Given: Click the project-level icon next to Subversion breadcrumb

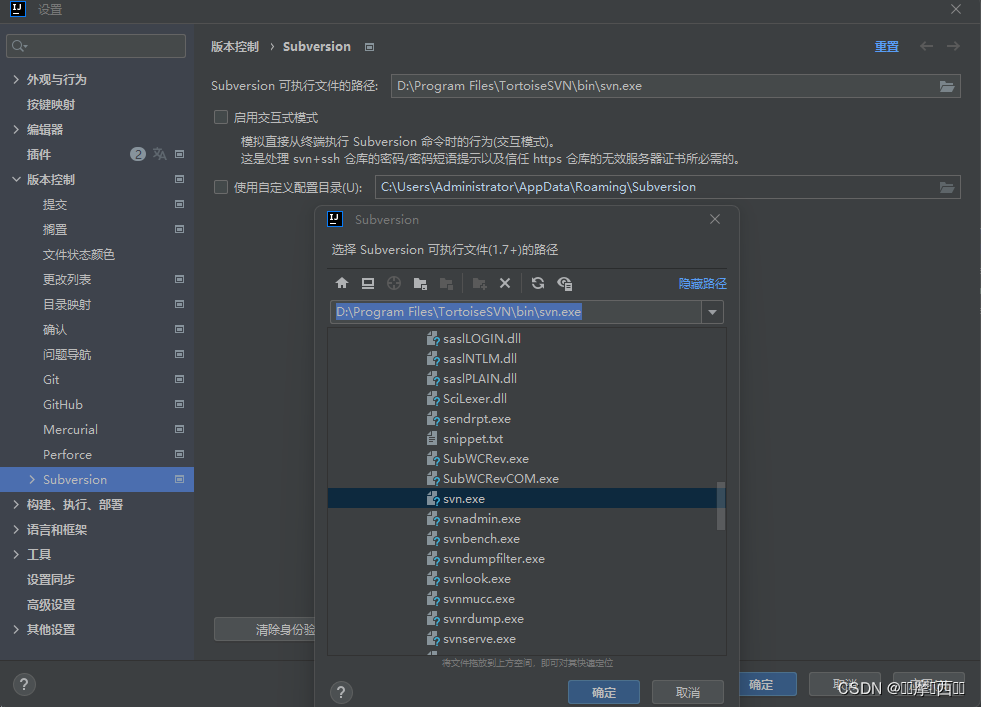Looking at the screenshot, I should (370, 47).
